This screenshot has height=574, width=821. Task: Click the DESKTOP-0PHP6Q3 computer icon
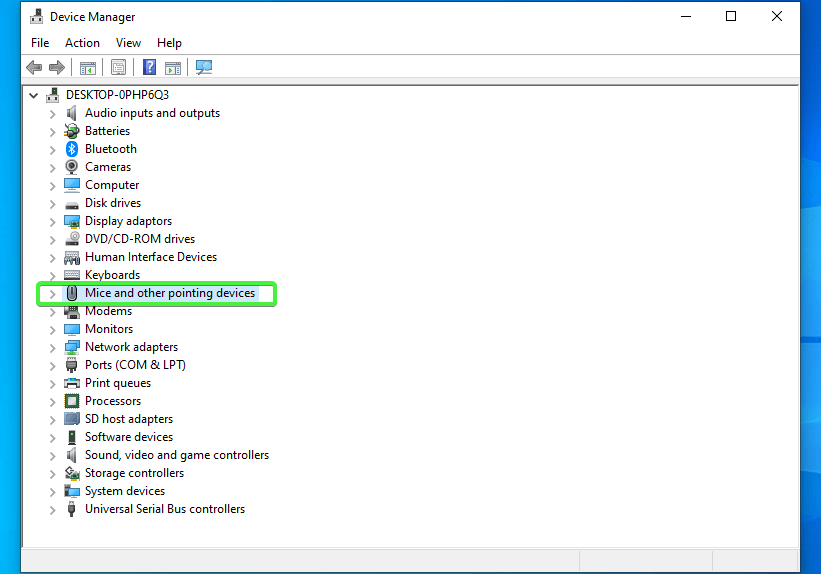[x=52, y=95]
